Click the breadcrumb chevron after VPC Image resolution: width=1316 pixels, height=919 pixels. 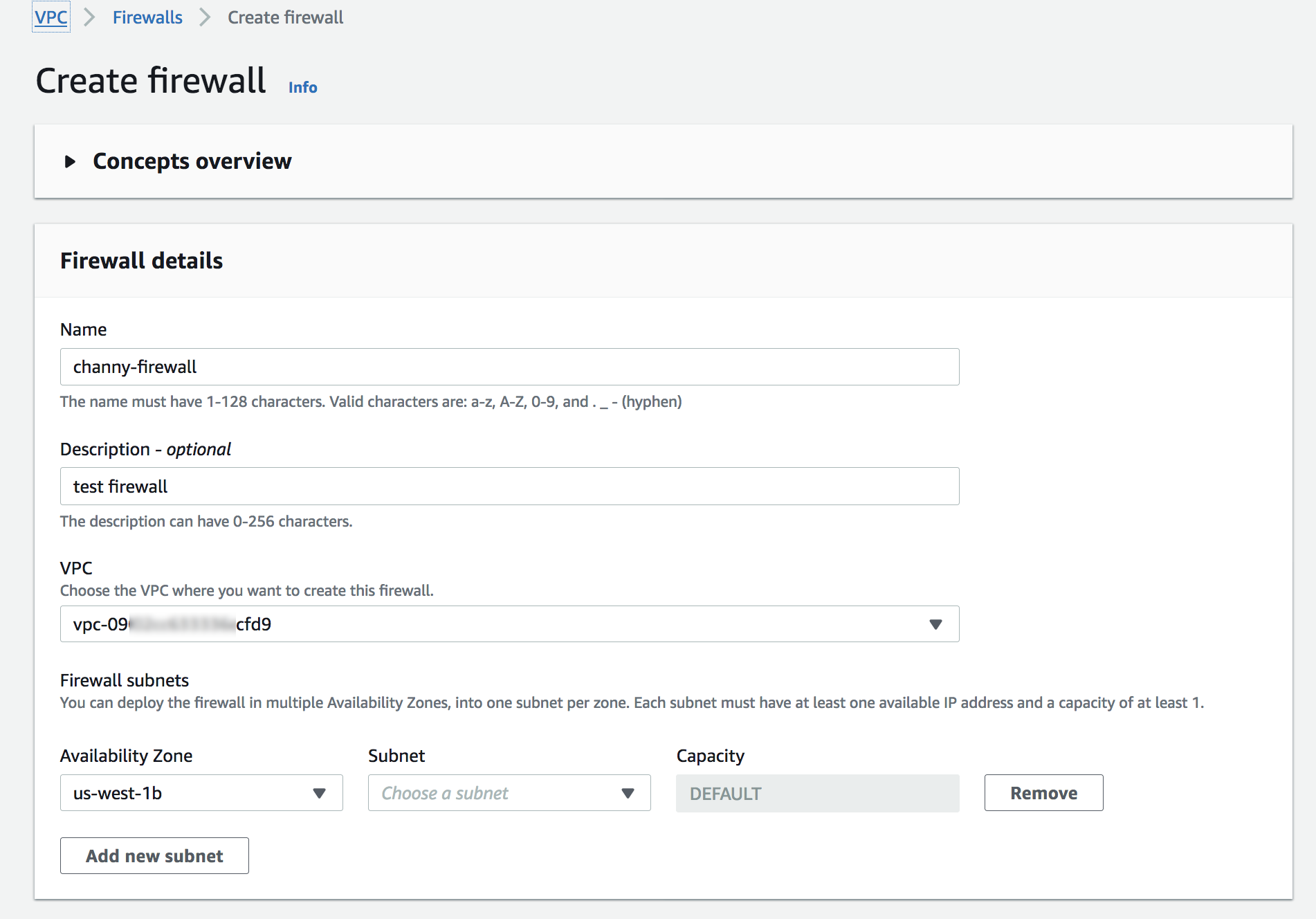(x=89, y=17)
